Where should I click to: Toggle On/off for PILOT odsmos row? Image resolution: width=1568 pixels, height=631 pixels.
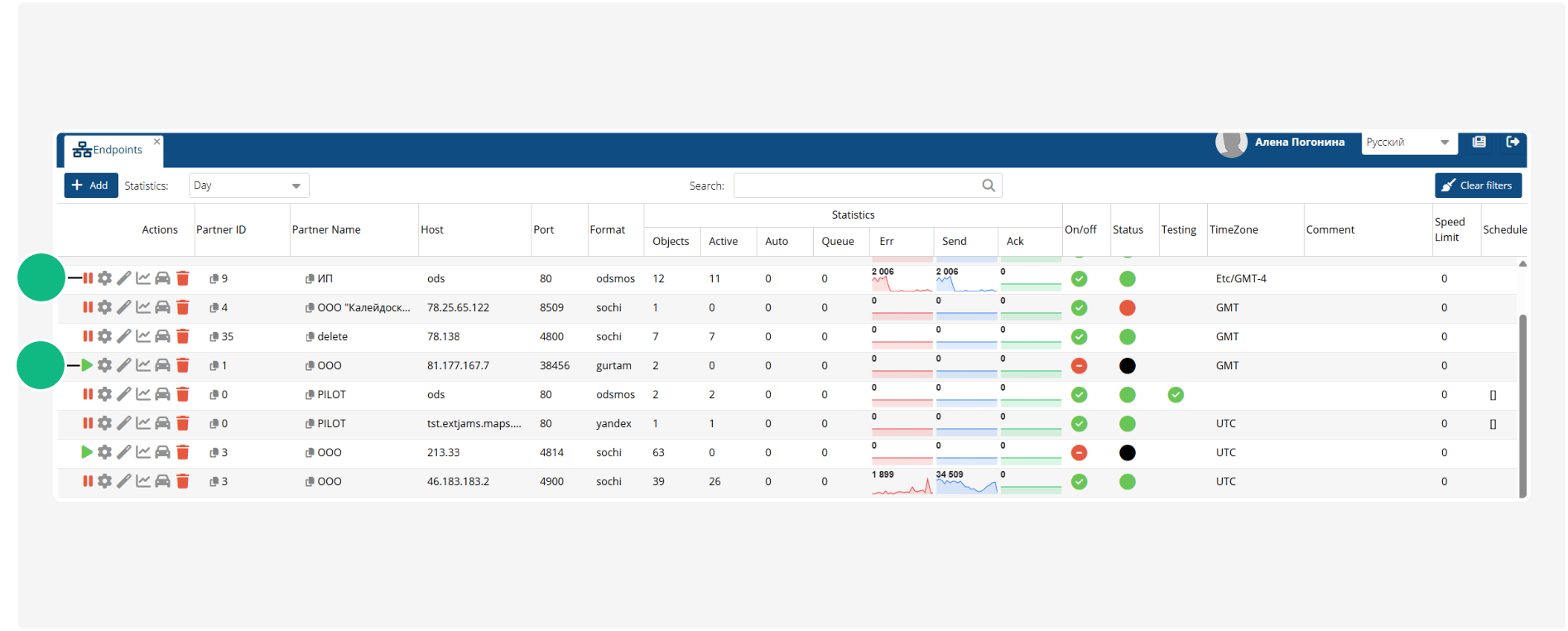click(x=1079, y=395)
